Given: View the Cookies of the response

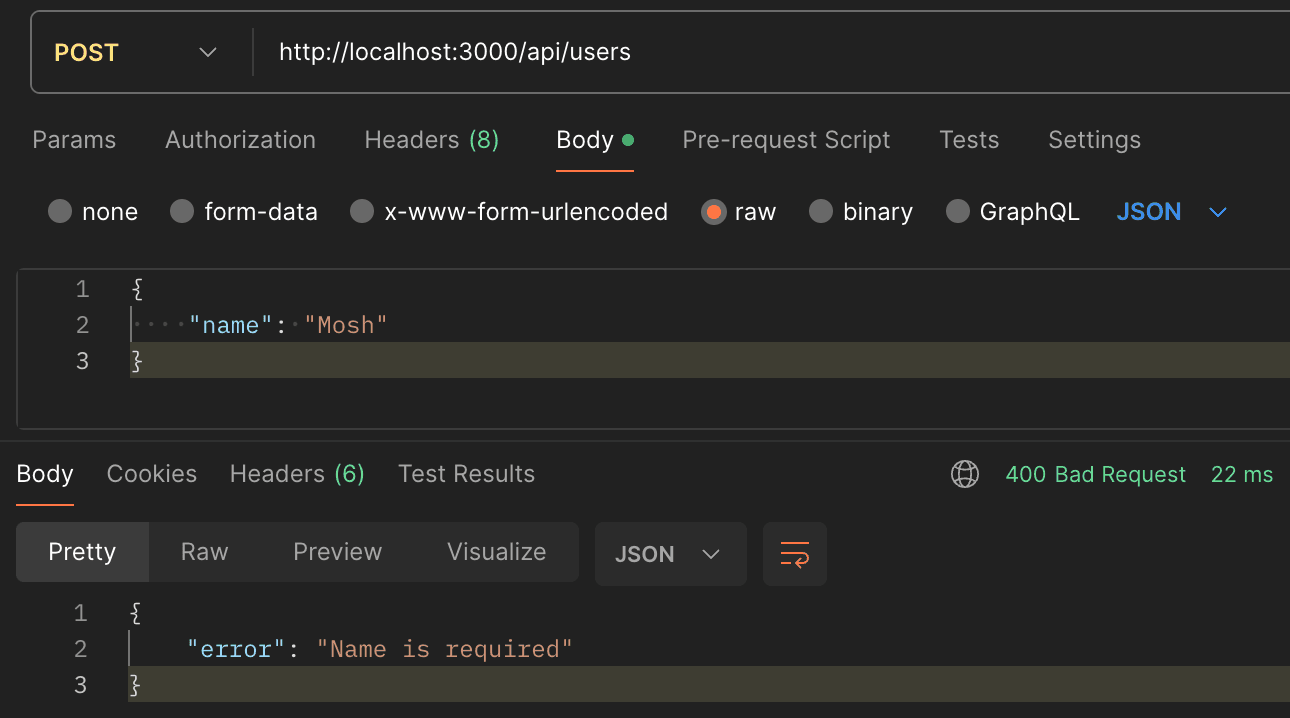Looking at the screenshot, I should point(151,474).
